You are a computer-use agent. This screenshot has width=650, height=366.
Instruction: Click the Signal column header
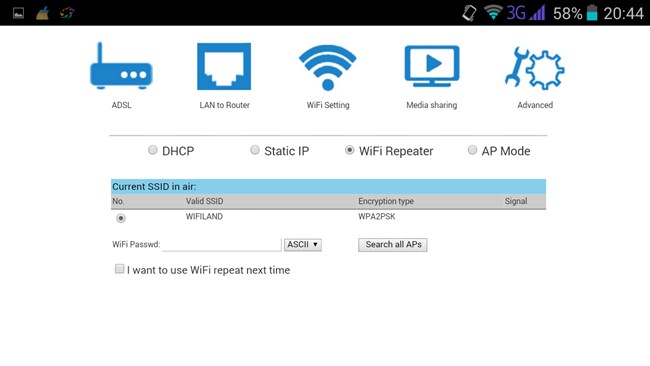(516, 201)
